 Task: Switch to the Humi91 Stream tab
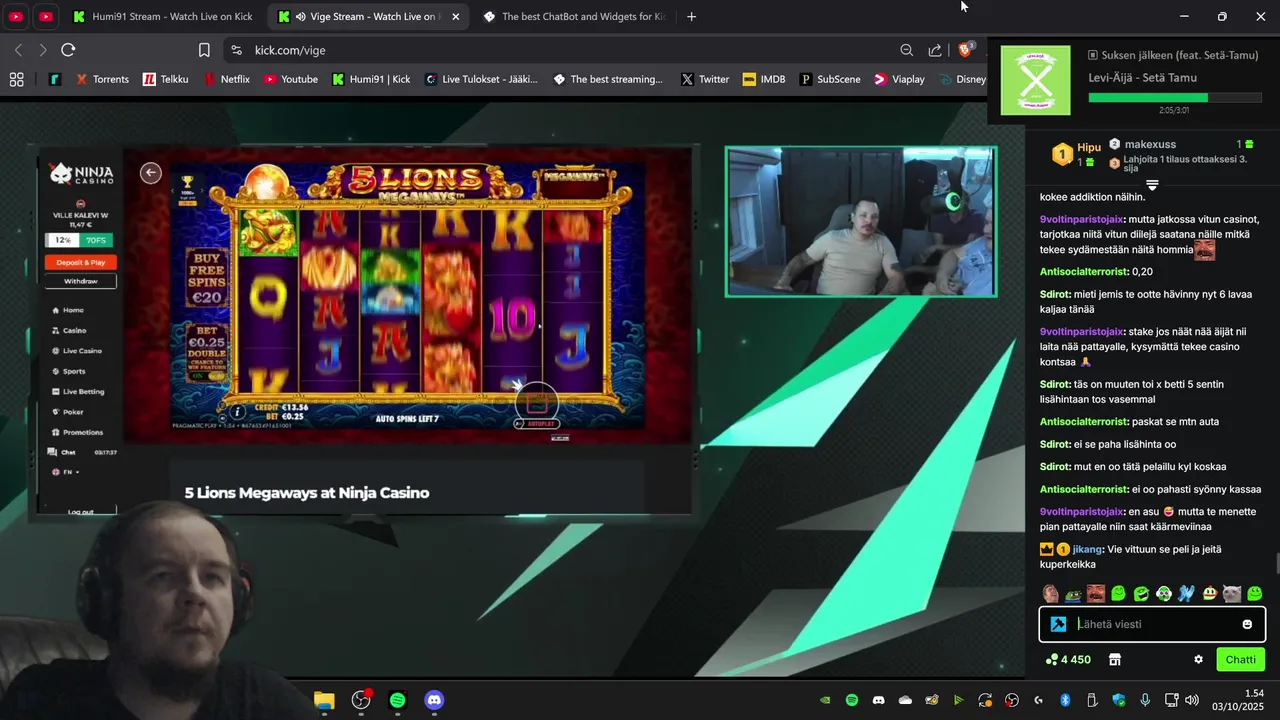(162, 16)
